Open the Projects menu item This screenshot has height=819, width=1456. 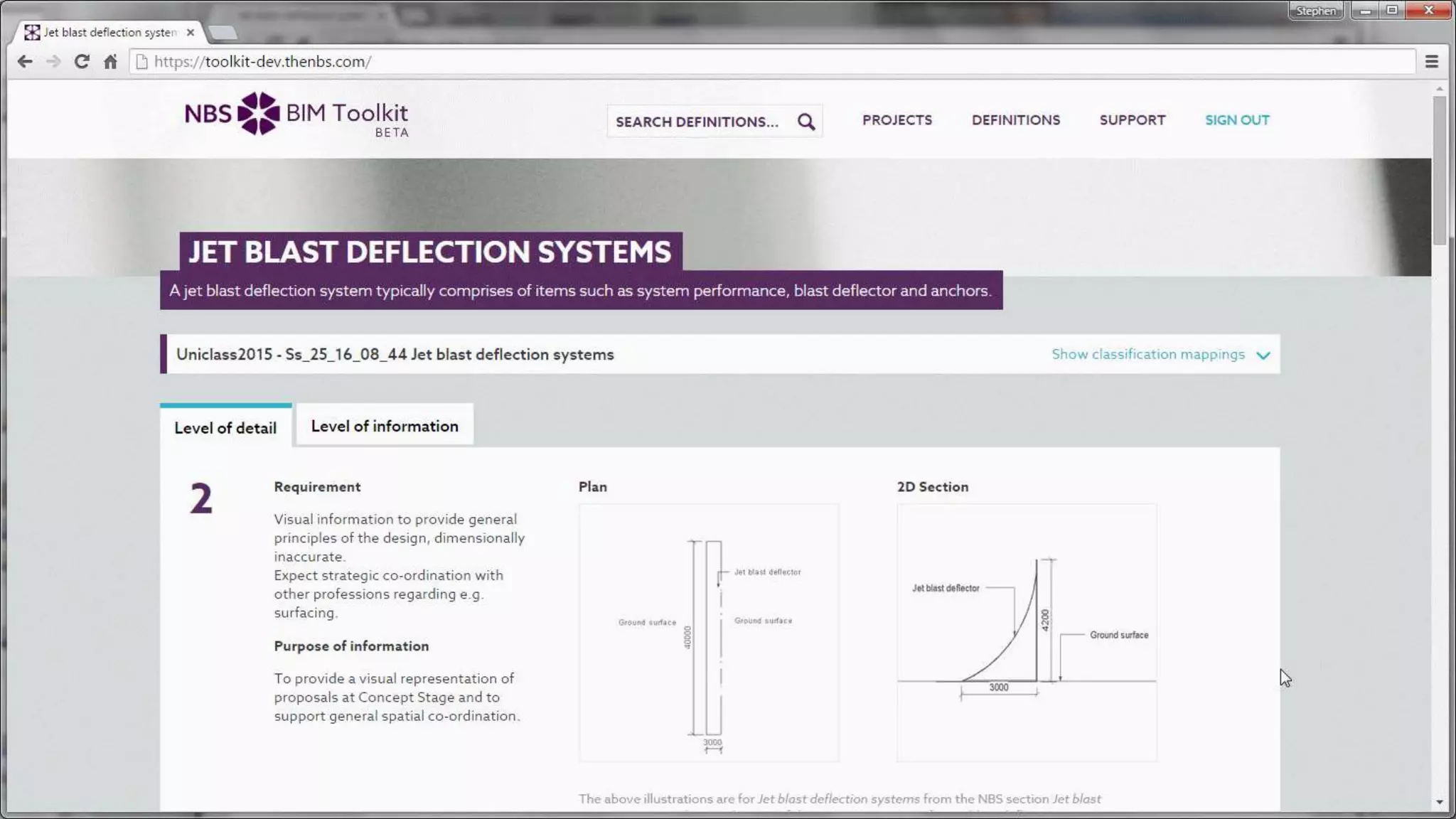[896, 120]
